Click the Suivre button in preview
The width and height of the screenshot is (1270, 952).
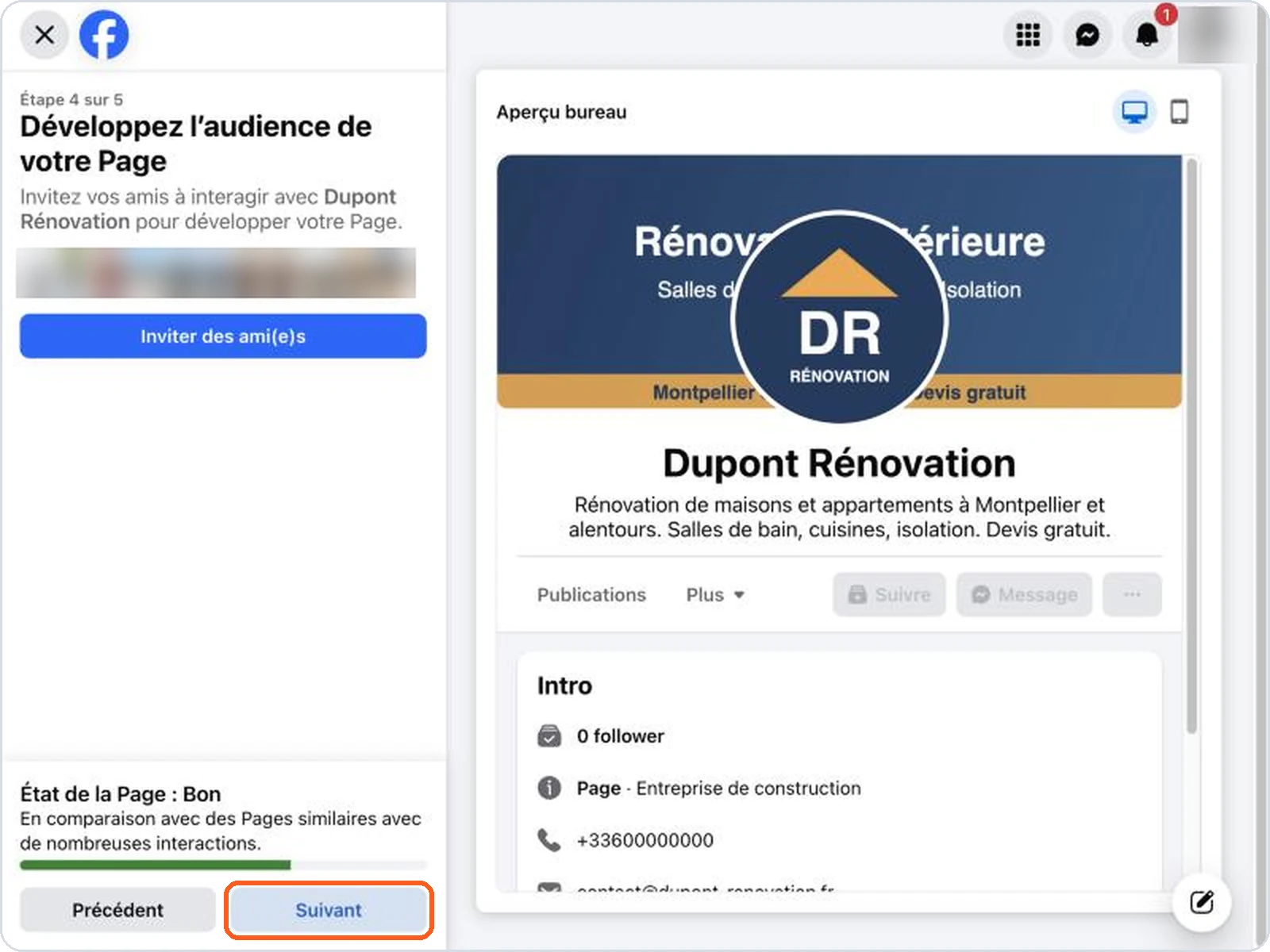coord(889,595)
